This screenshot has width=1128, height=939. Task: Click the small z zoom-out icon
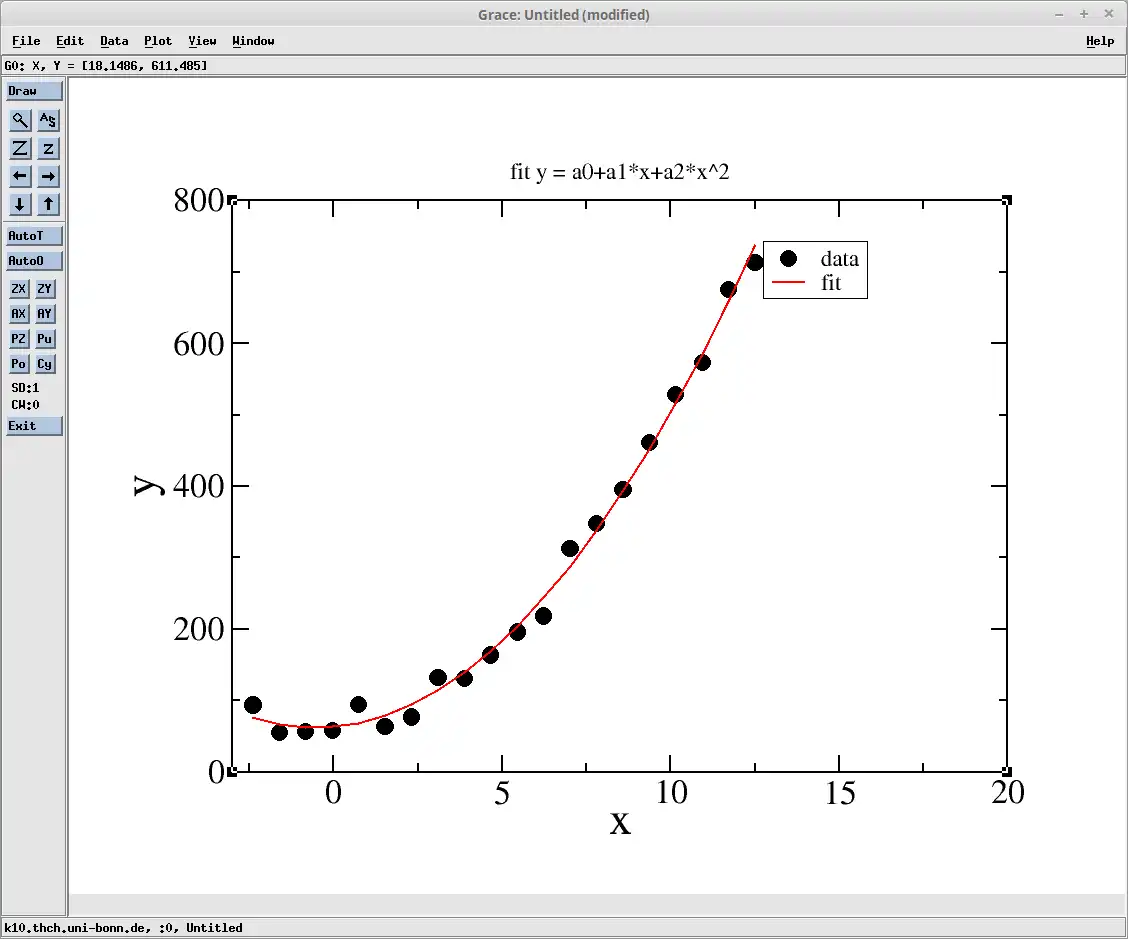point(47,148)
